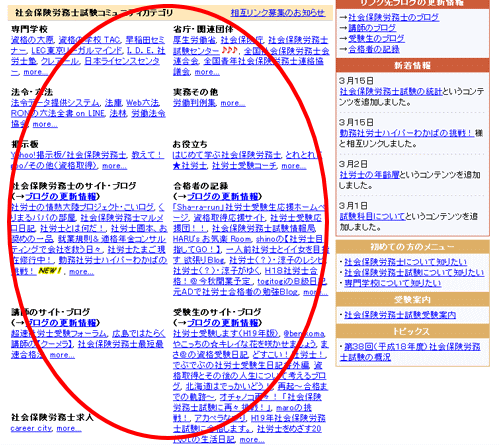Open 試験科目について news link
Viewport: 500px width, 445px height.
(x=372, y=216)
